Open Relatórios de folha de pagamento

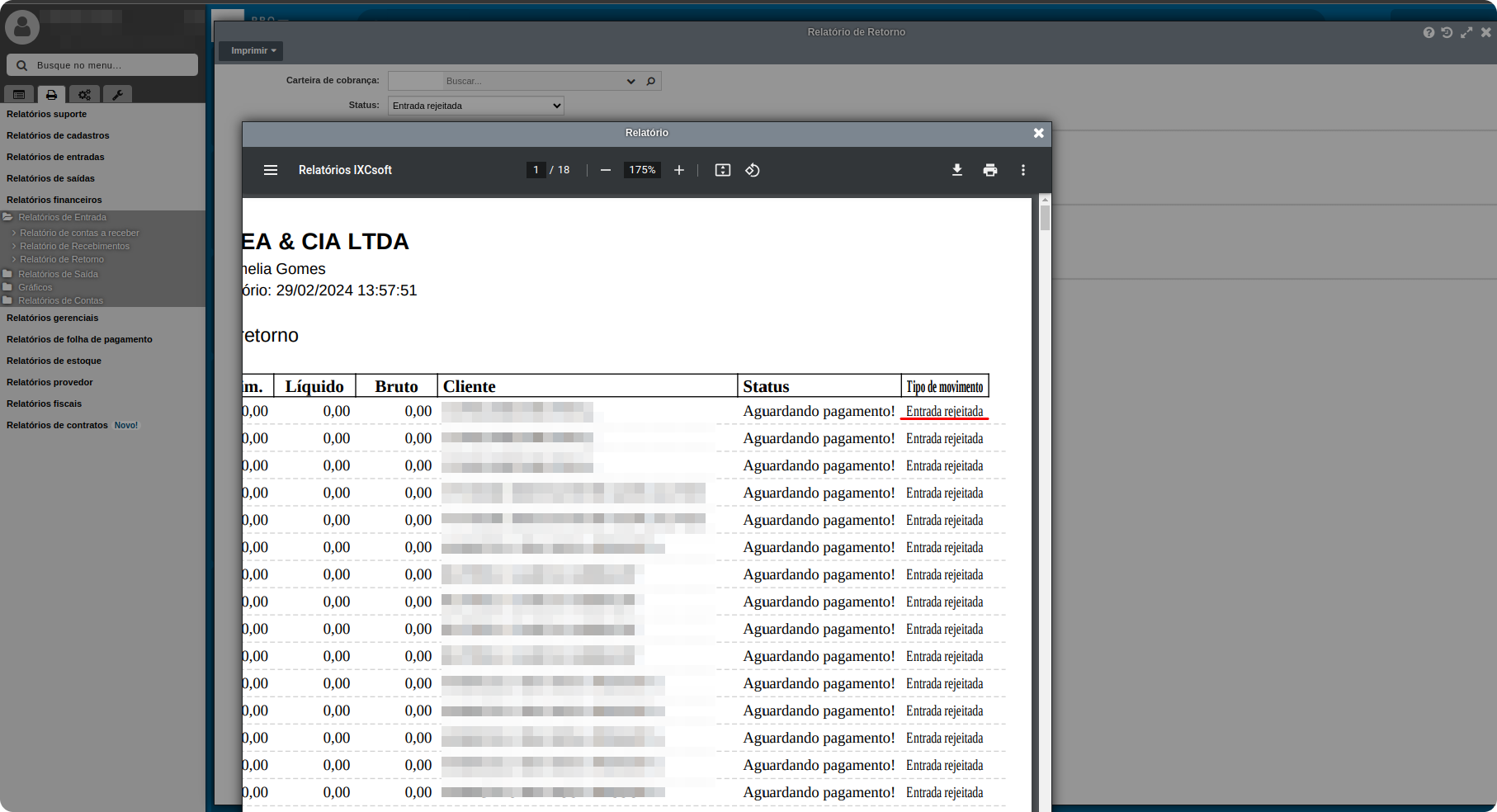pyautogui.click(x=79, y=339)
